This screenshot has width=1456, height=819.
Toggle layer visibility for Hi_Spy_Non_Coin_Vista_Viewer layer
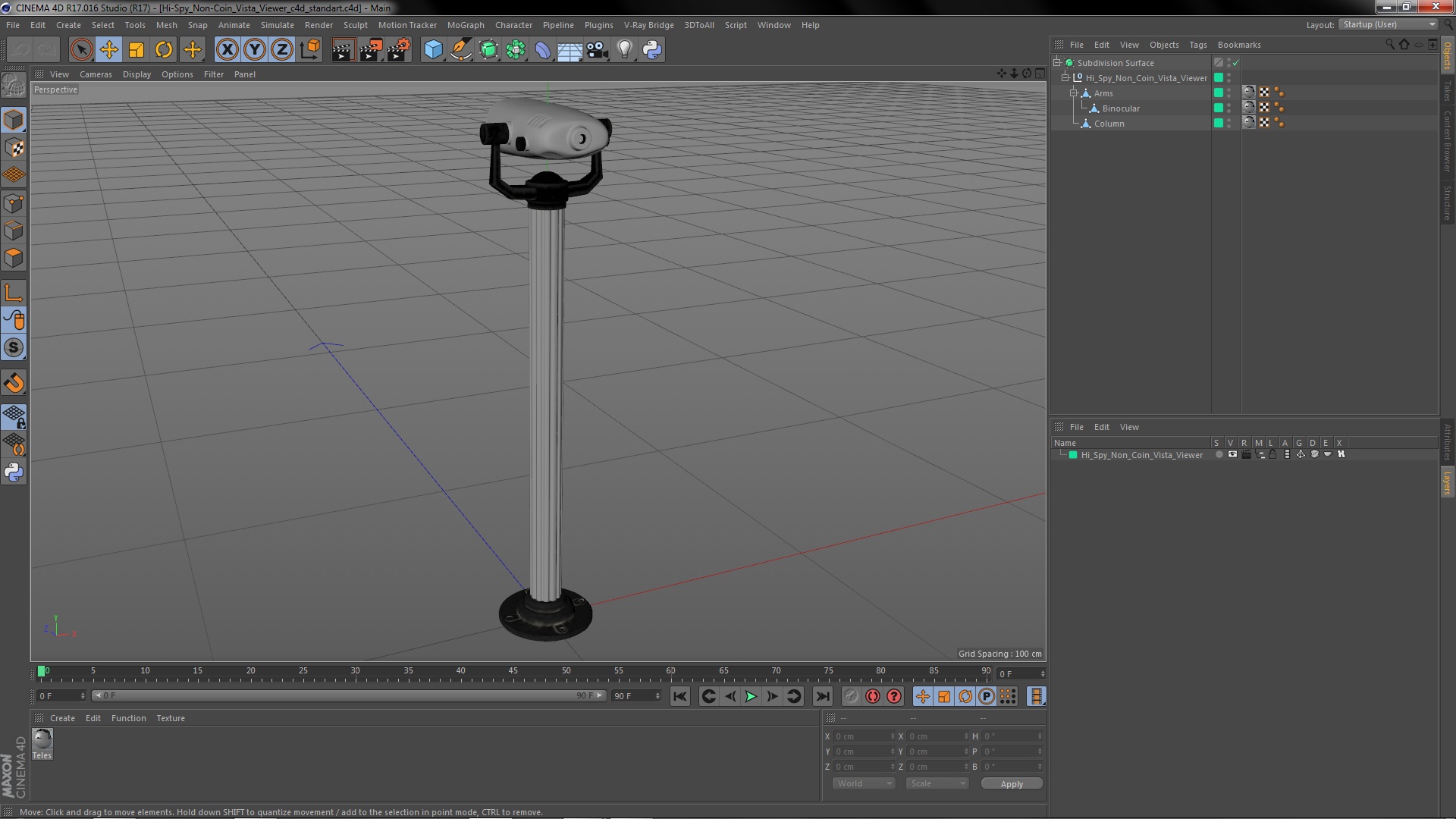coord(1232,454)
